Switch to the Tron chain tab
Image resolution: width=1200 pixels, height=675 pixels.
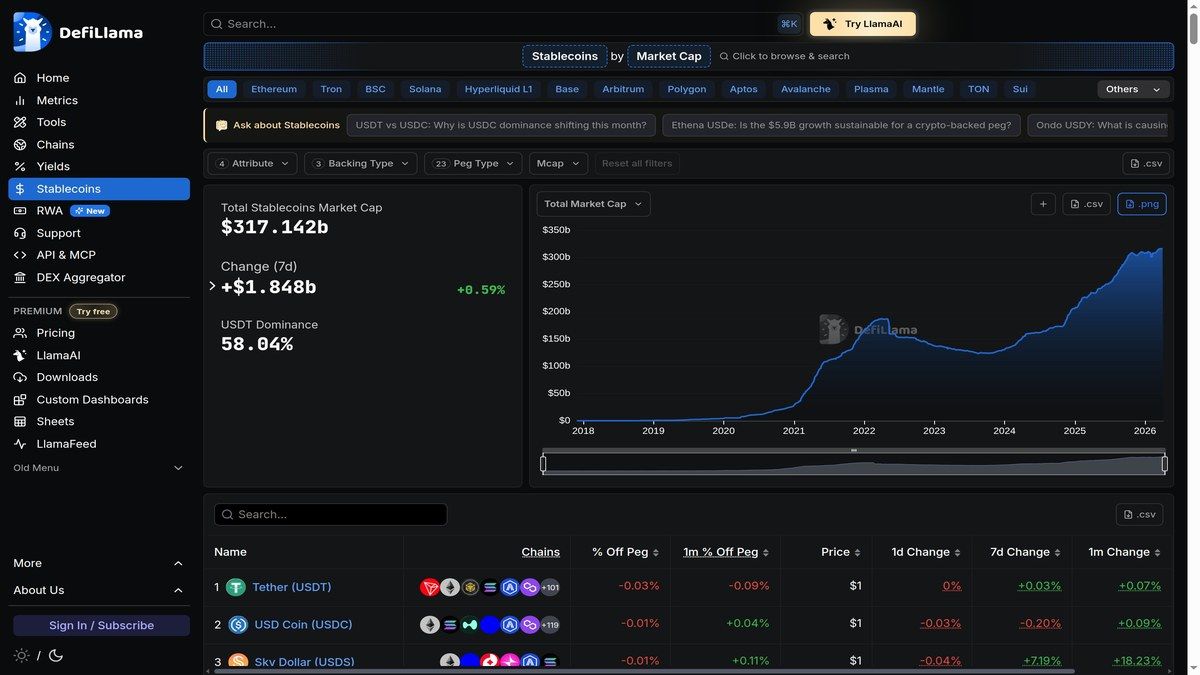point(331,88)
